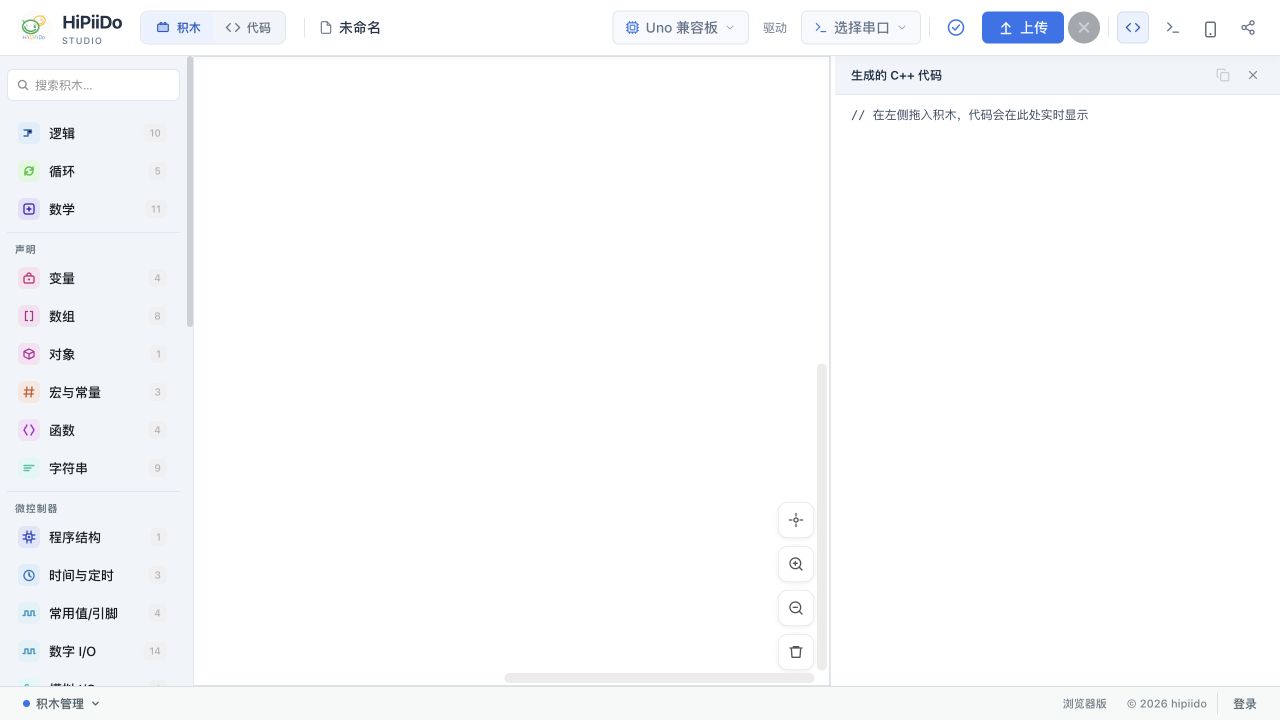Open the Uno 兼容板 board dropdown

tap(680, 28)
